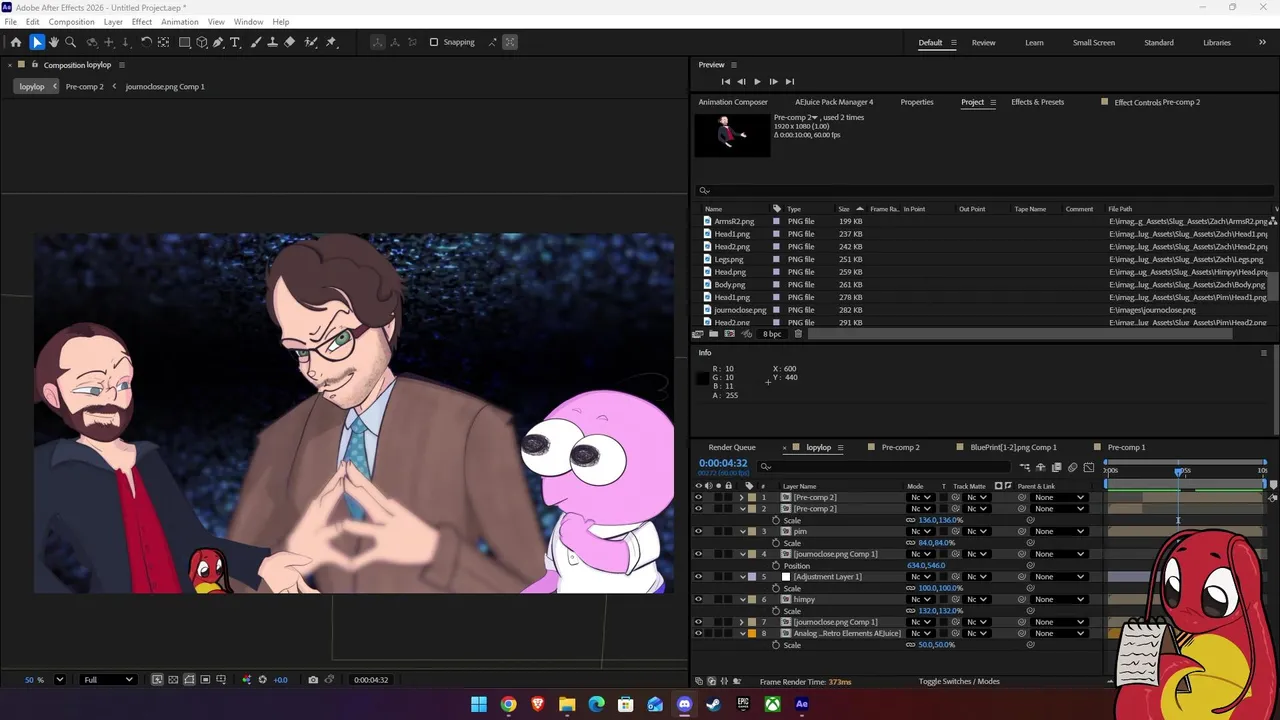Switch to the Pre-comp 2 timeline tab
Screen dimensions: 1280x720
tap(900, 447)
